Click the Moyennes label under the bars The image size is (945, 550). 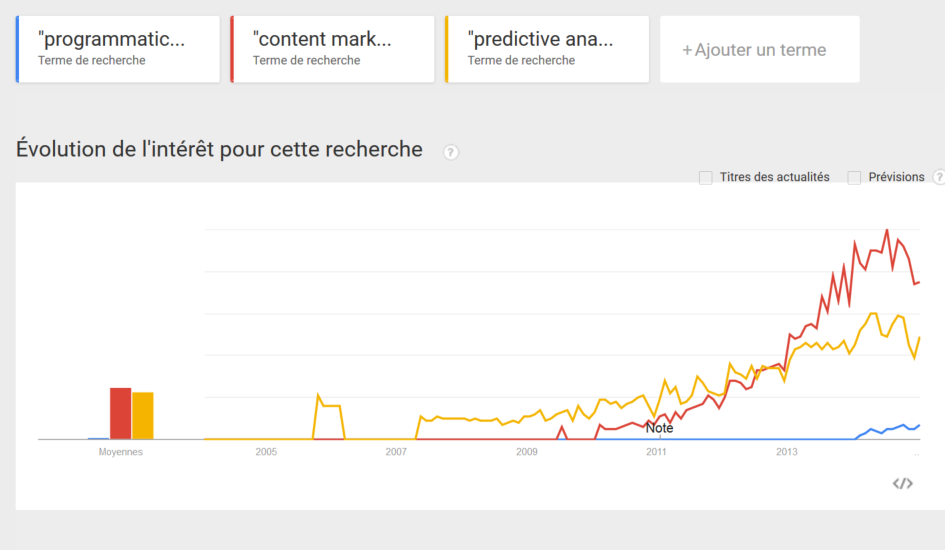121,452
